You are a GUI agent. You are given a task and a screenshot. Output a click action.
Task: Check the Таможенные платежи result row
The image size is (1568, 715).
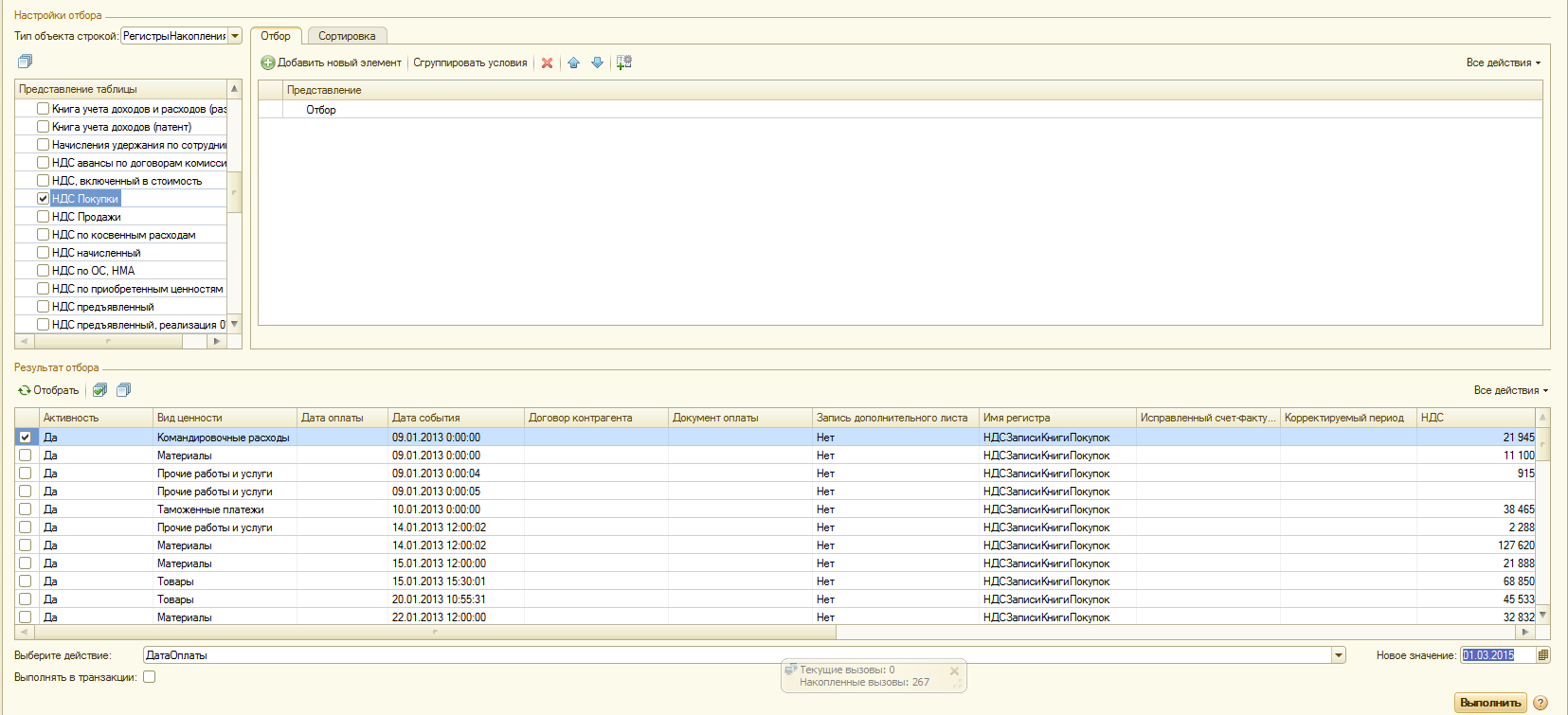point(25,509)
